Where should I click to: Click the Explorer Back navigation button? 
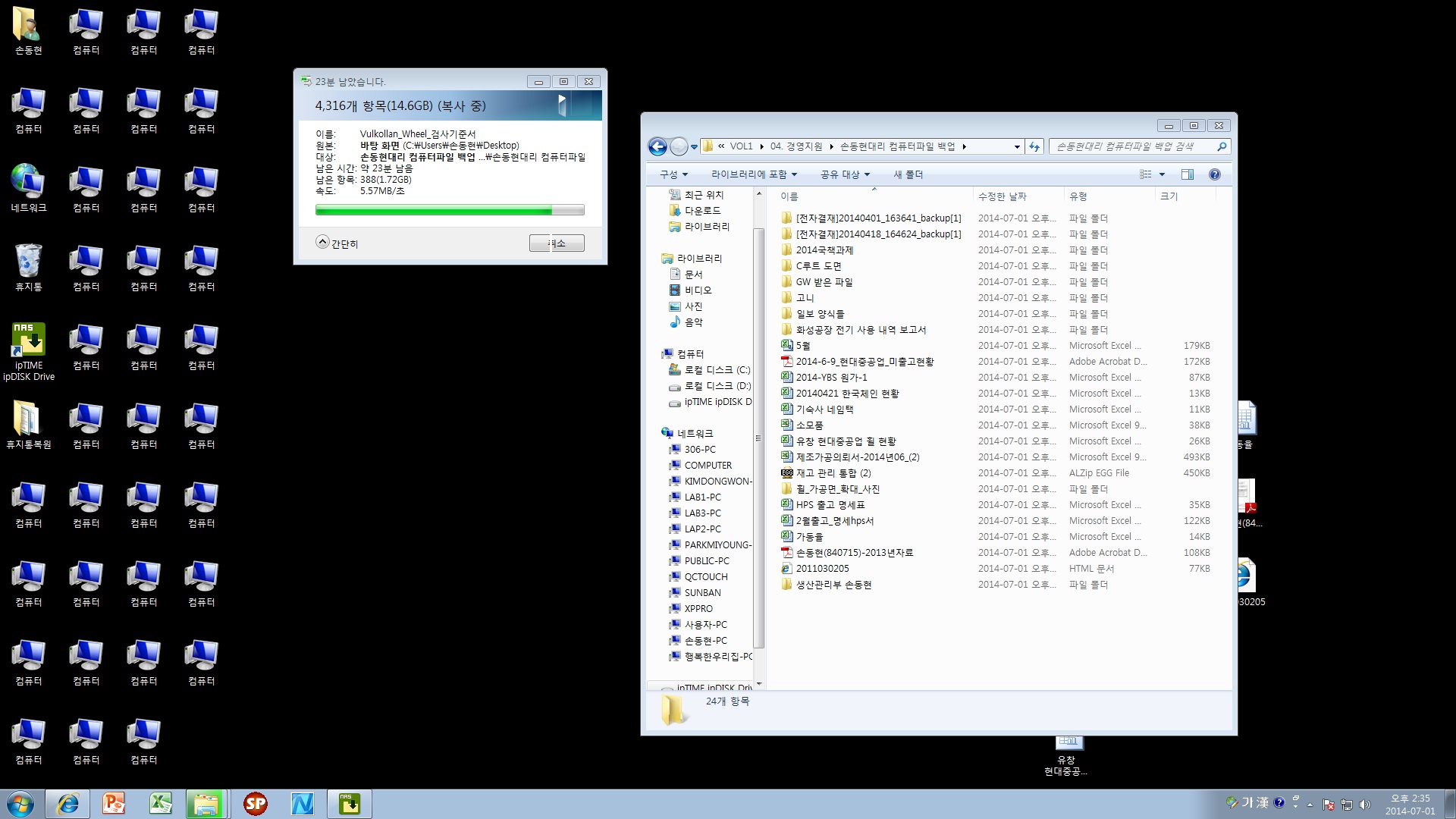click(x=657, y=146)
